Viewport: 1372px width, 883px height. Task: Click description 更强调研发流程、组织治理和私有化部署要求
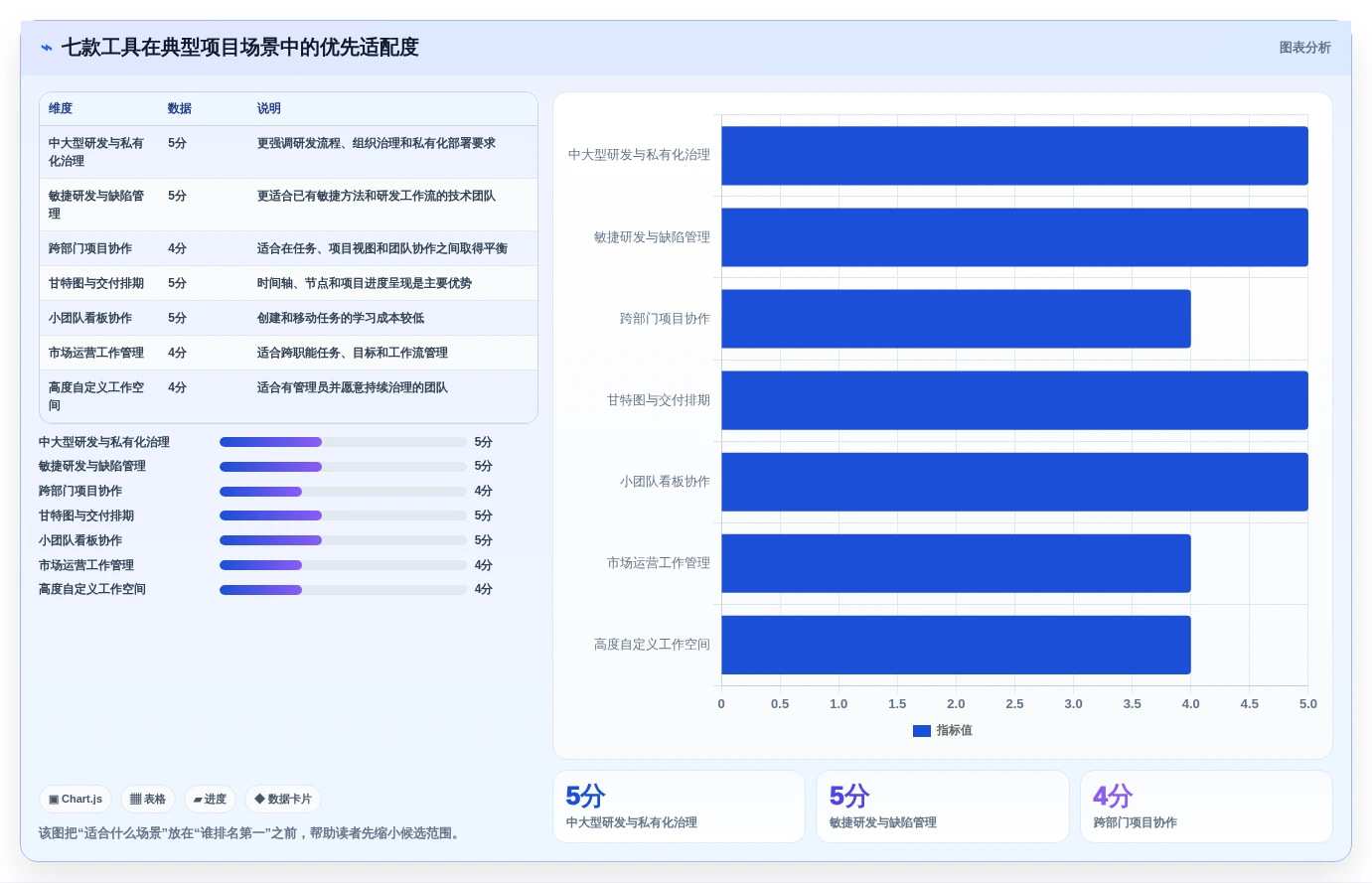click(x=377, y=143)
